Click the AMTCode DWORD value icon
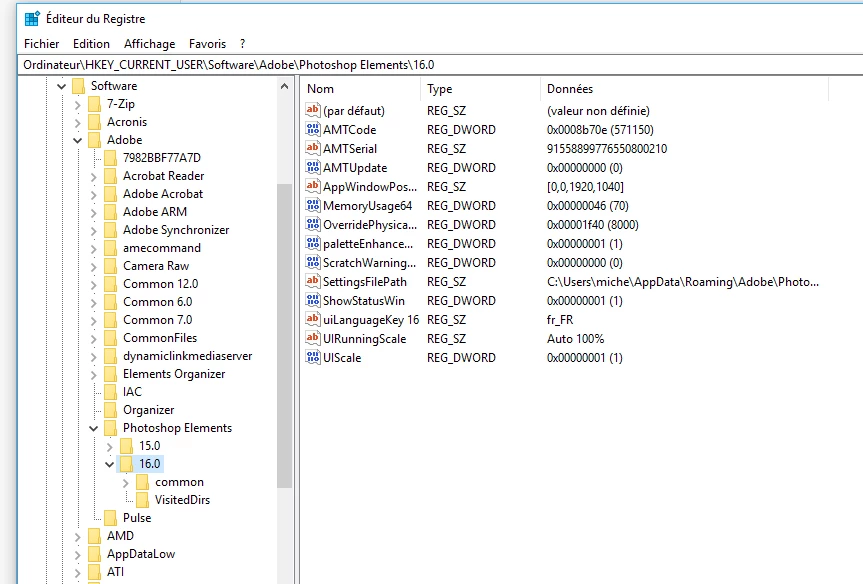Screen dimensions: 863x584 tap(313, 129)
